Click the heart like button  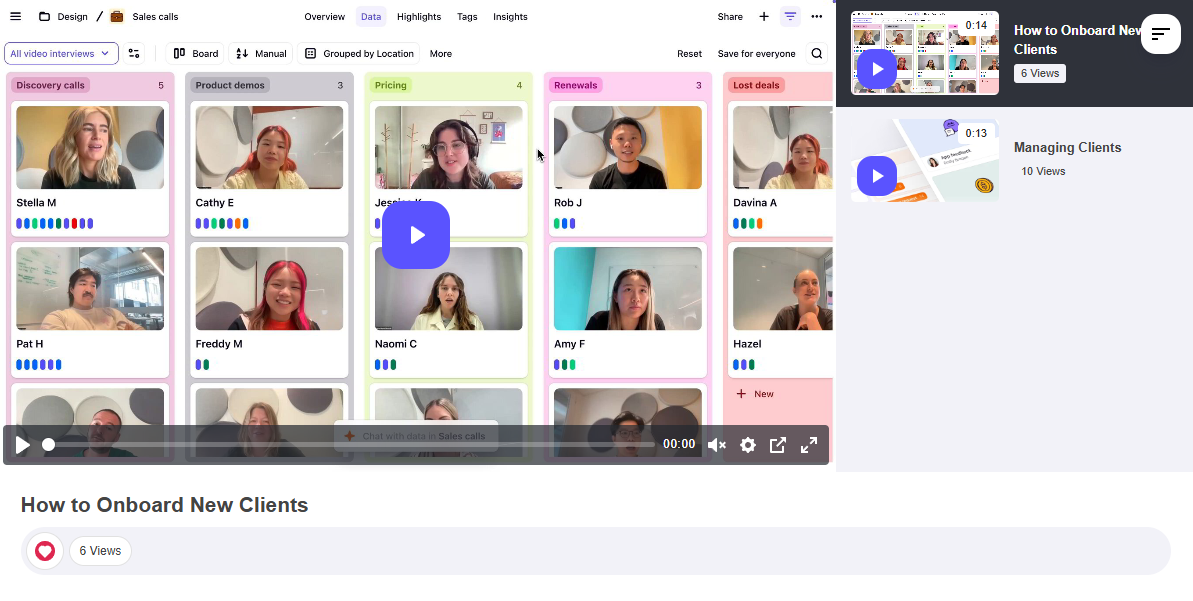tap(45, 551)
